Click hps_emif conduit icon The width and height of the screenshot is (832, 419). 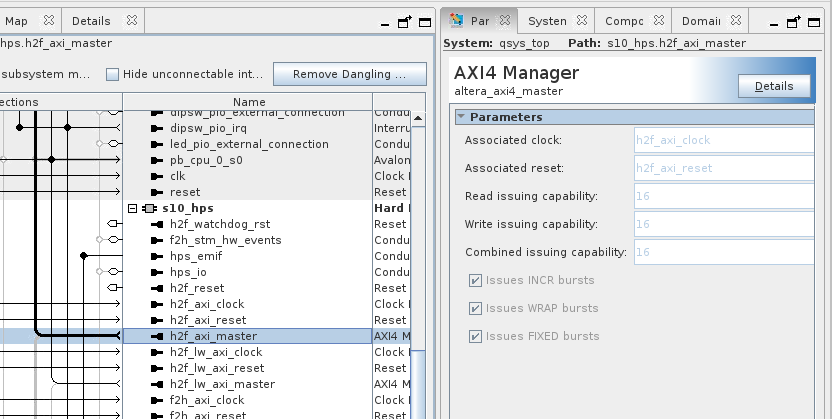click(x=157, y=256)
